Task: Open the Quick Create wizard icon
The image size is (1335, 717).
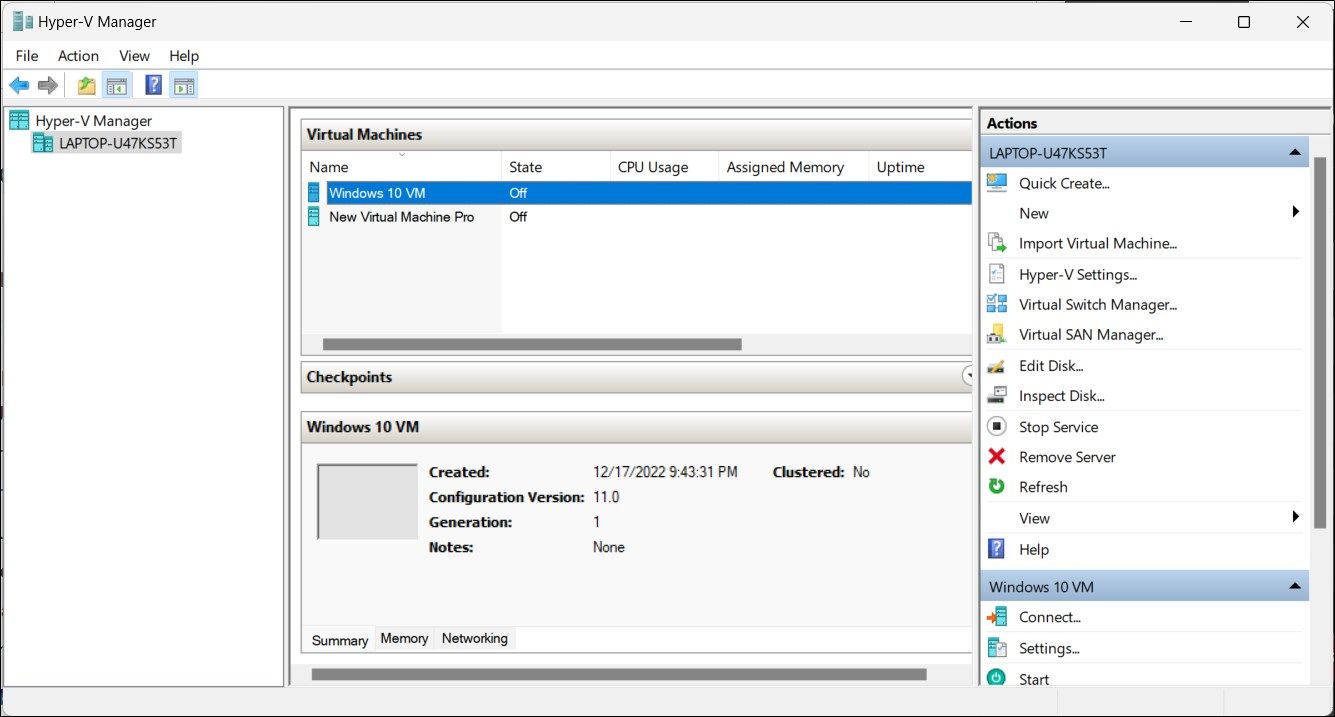Action: (x=996, y=183)
